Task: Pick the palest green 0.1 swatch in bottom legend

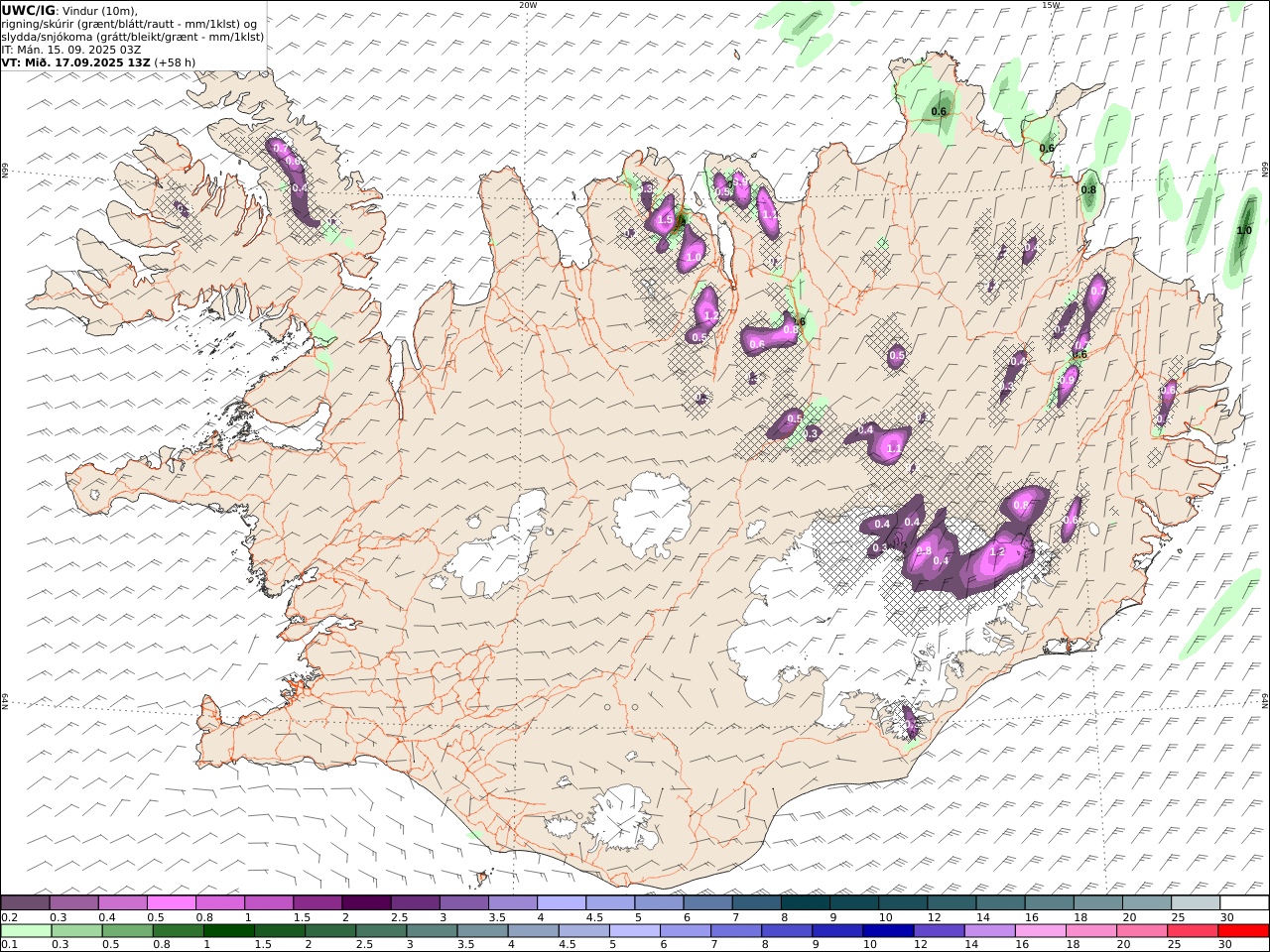Action: coord(26,930)
